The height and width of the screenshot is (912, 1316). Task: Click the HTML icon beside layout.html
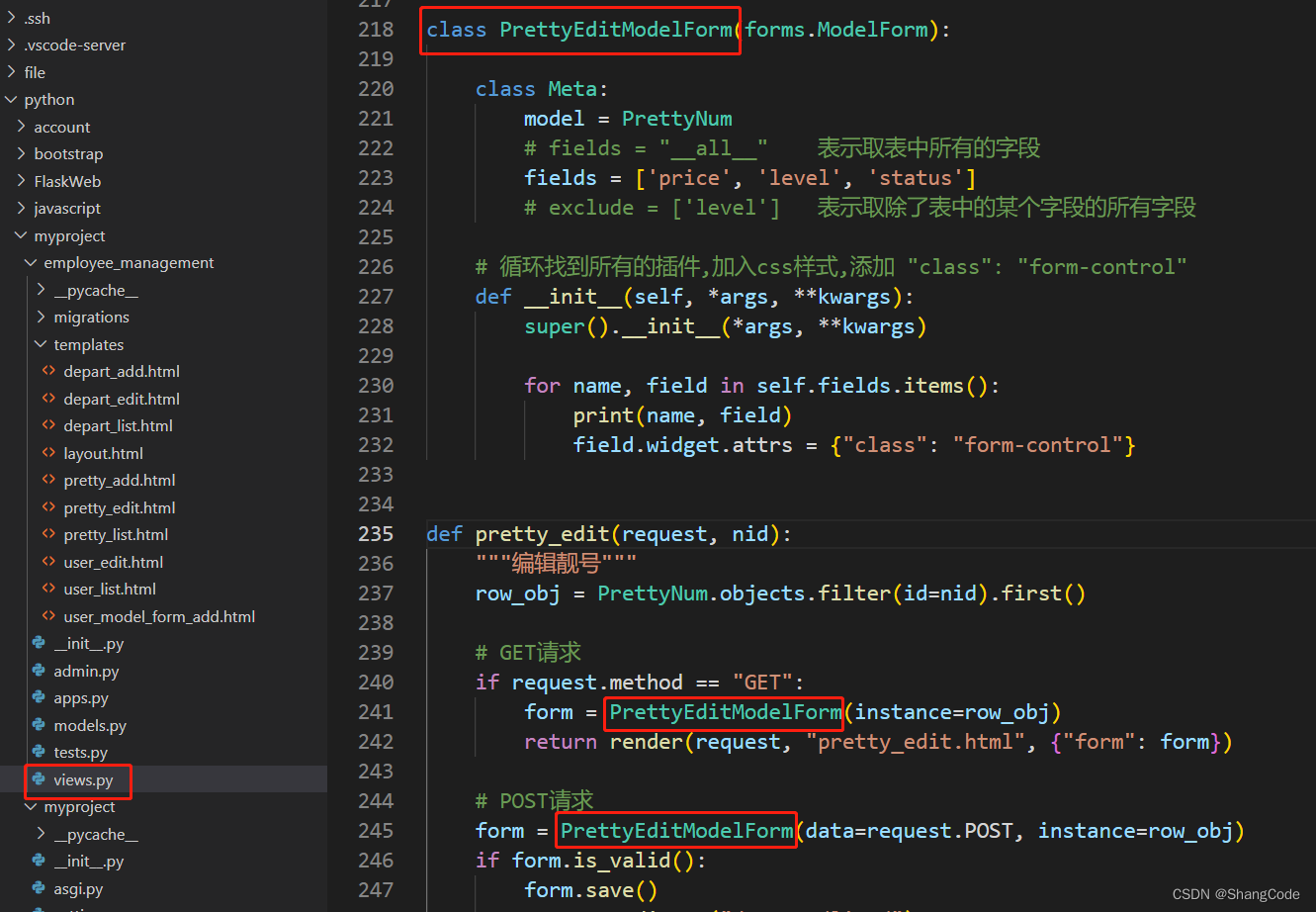[x=48, y=453]
